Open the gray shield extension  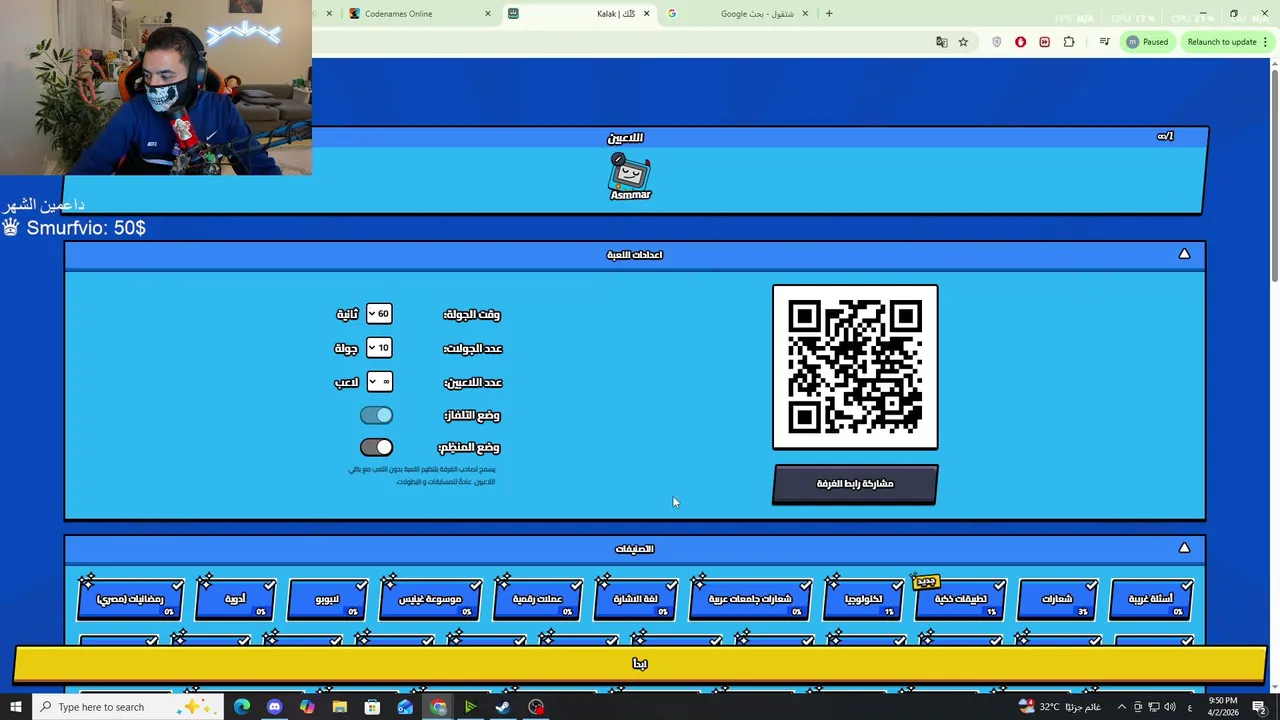996,42
